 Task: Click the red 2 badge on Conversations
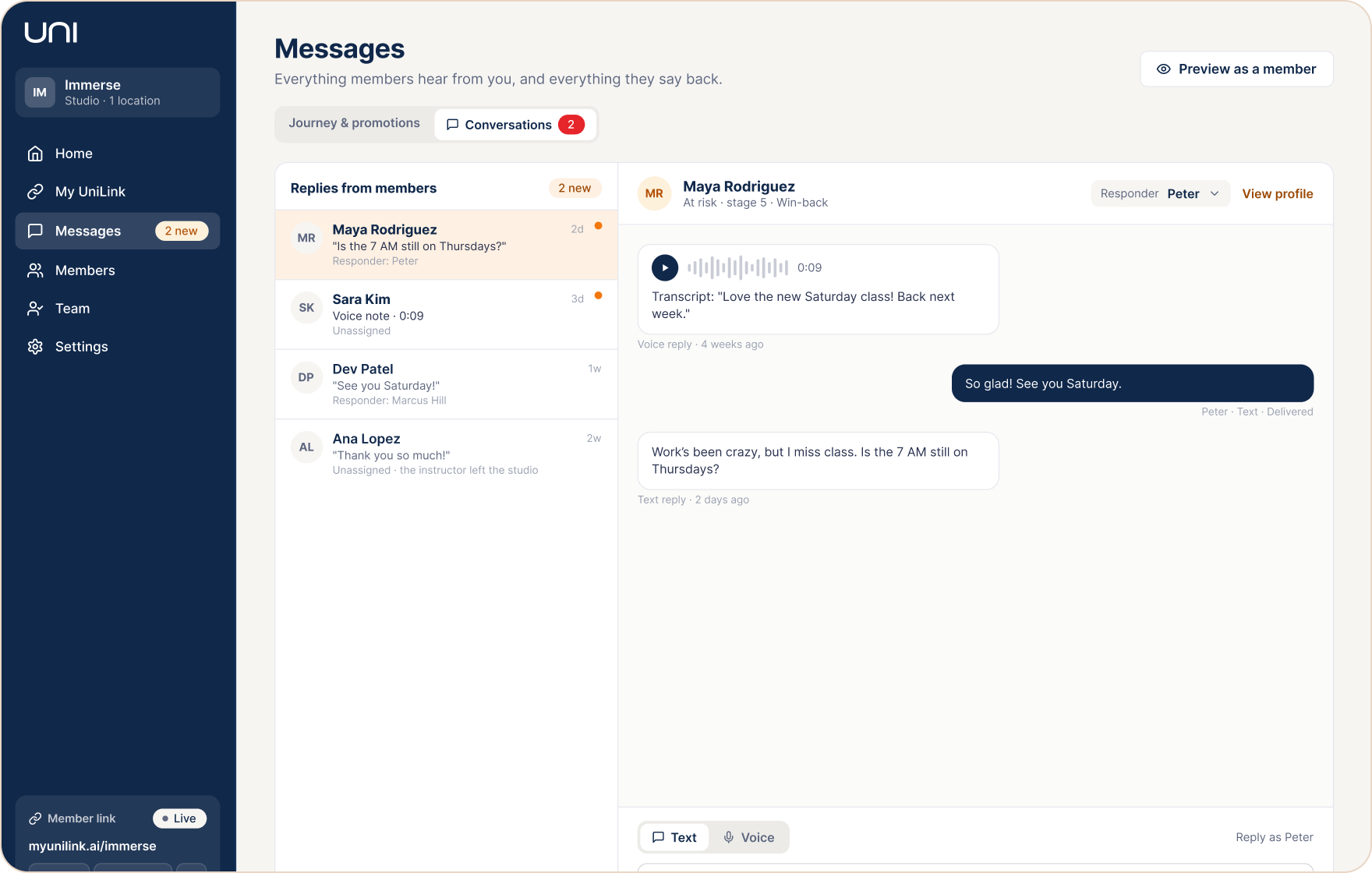pos(571,125)
